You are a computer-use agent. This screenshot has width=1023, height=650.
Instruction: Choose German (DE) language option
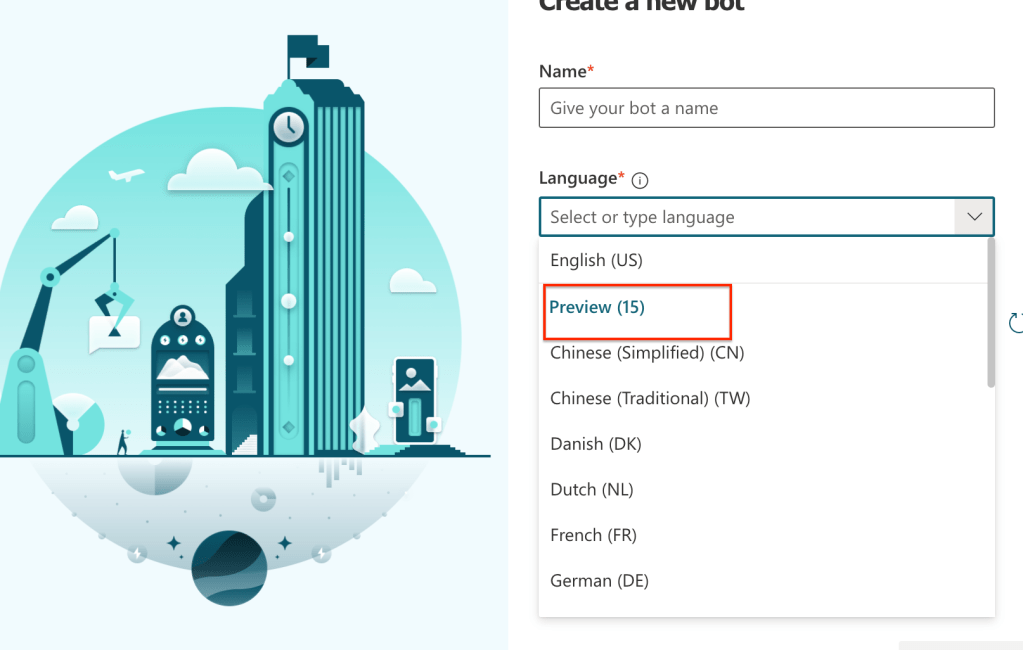(x=599, y=581)
